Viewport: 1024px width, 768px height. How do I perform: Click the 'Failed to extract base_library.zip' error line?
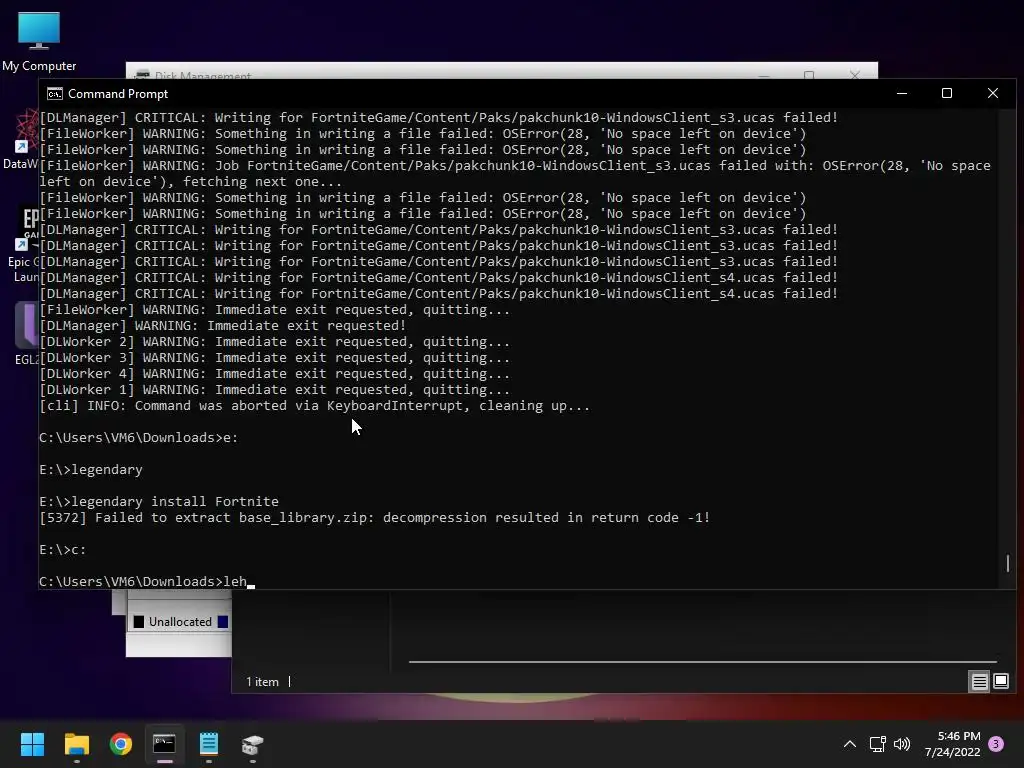pos(374,518)
